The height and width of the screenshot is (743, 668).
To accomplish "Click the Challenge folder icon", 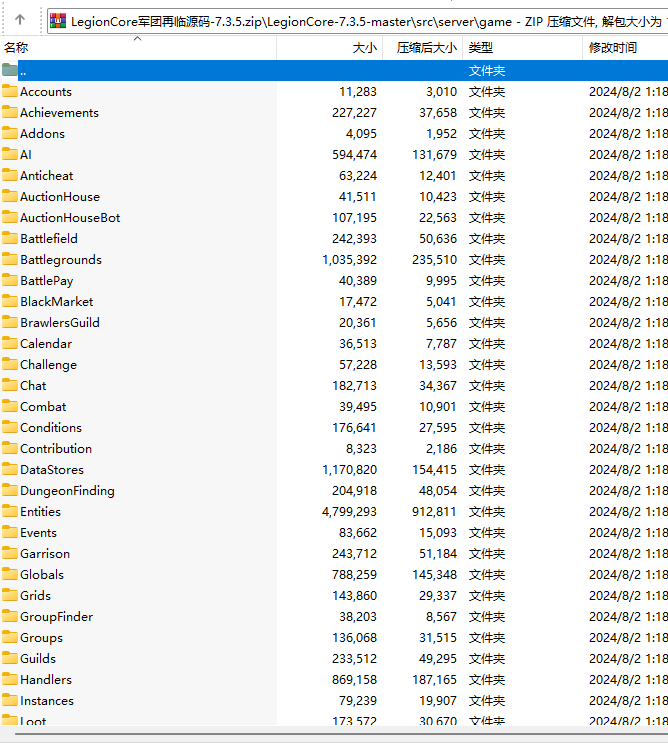I will [9, 364].
